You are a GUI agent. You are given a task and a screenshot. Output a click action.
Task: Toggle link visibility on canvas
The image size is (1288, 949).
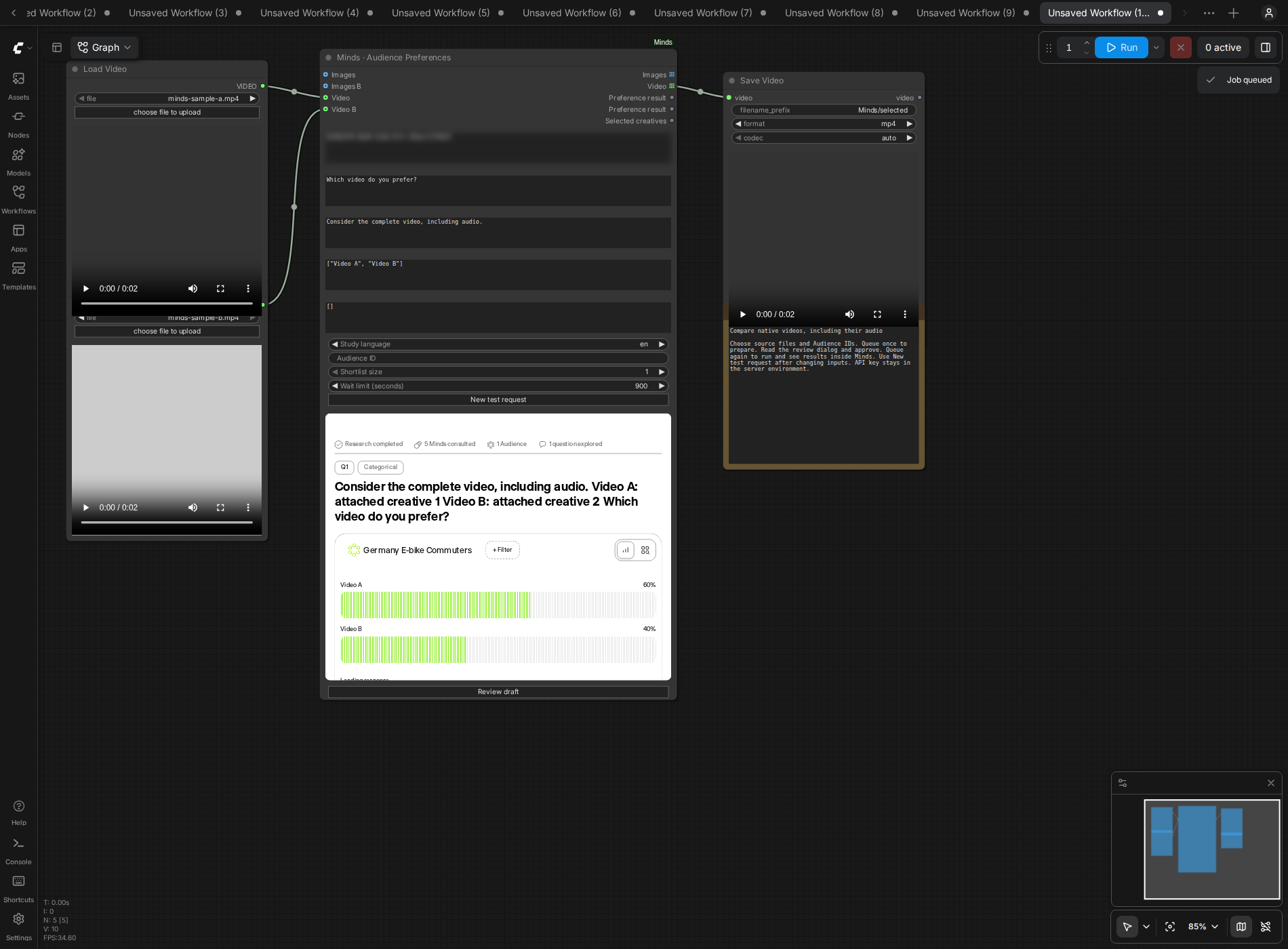coord(1265,927)
